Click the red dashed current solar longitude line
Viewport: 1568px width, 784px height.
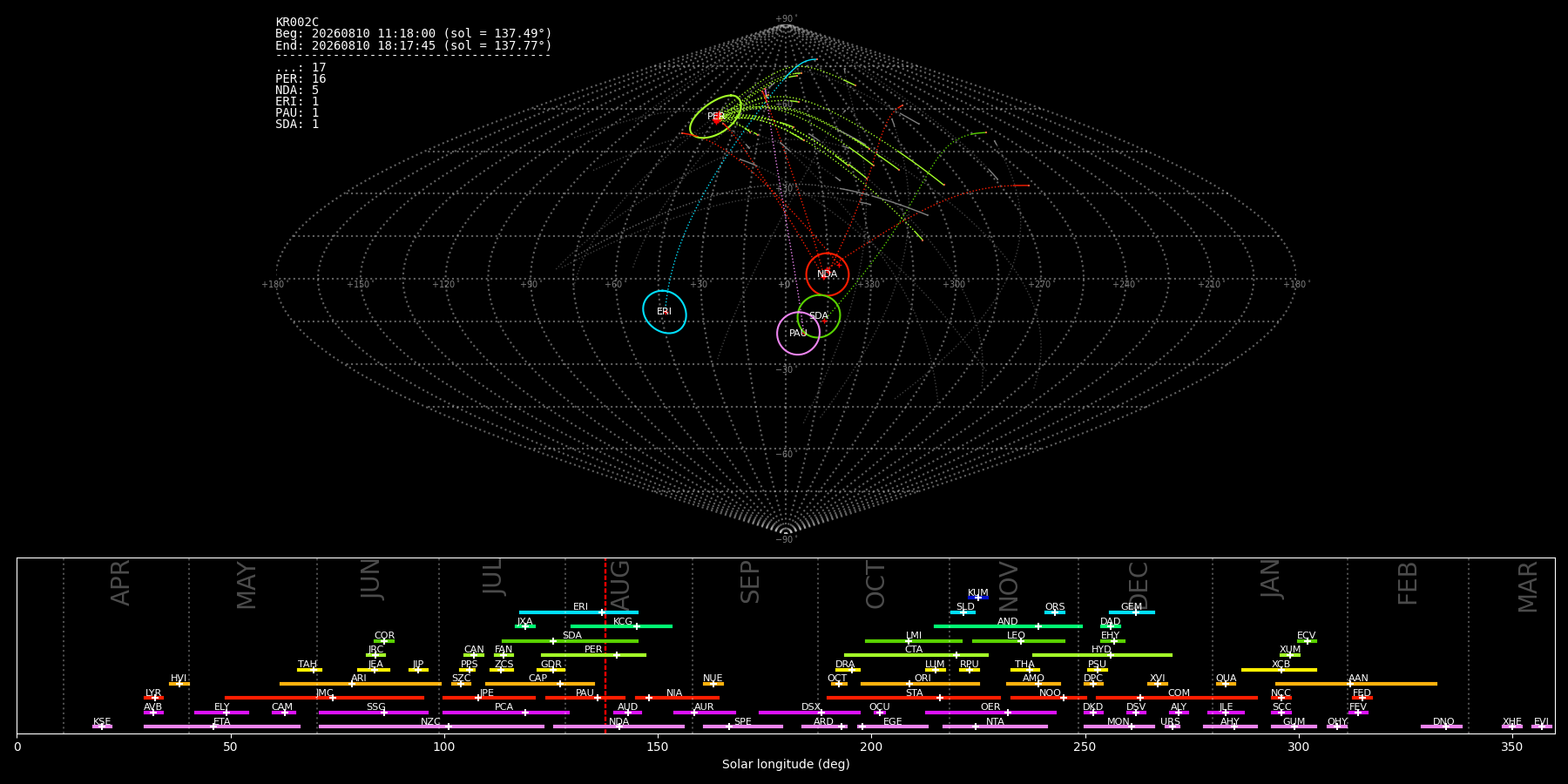(x=605, y=645)
